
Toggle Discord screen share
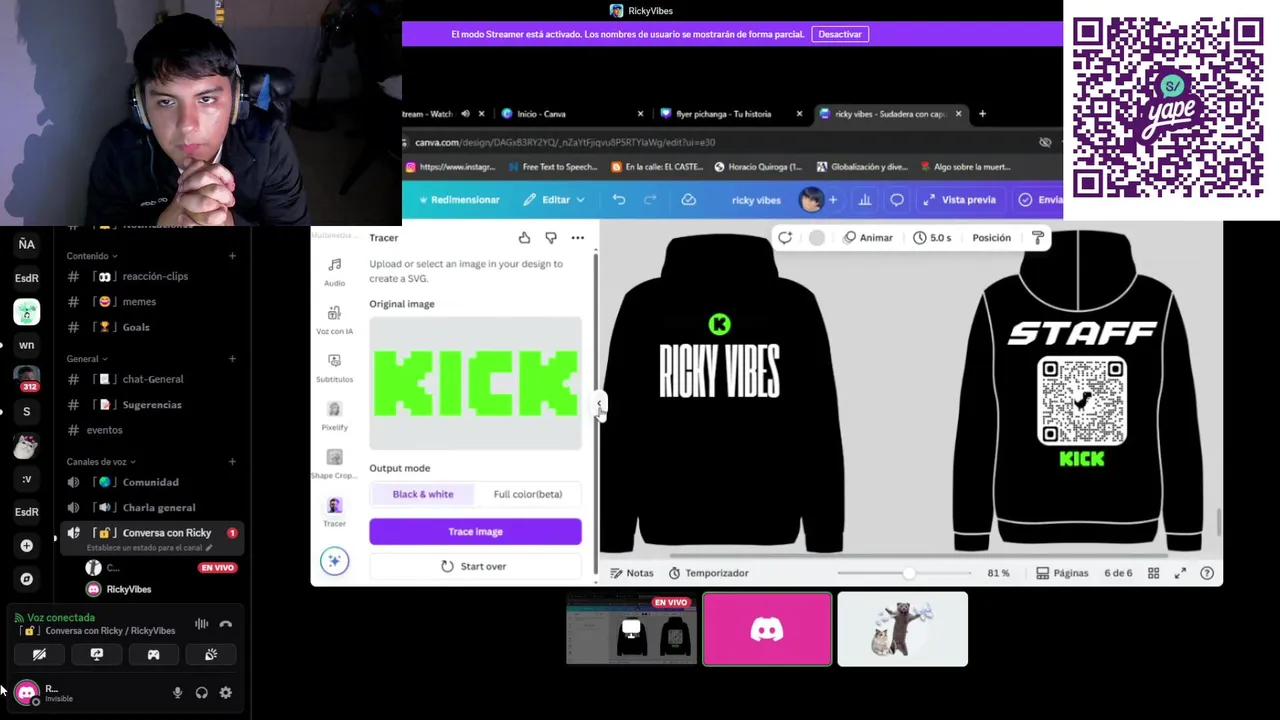pyautogui.click(x=97, y=654)
